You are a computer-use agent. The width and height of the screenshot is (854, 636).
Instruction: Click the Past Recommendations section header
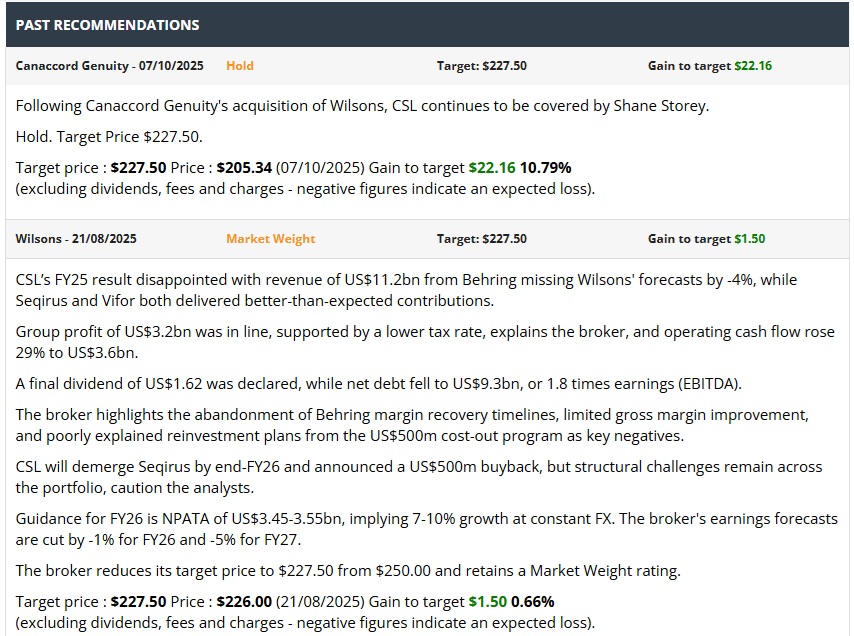point(108,25)
